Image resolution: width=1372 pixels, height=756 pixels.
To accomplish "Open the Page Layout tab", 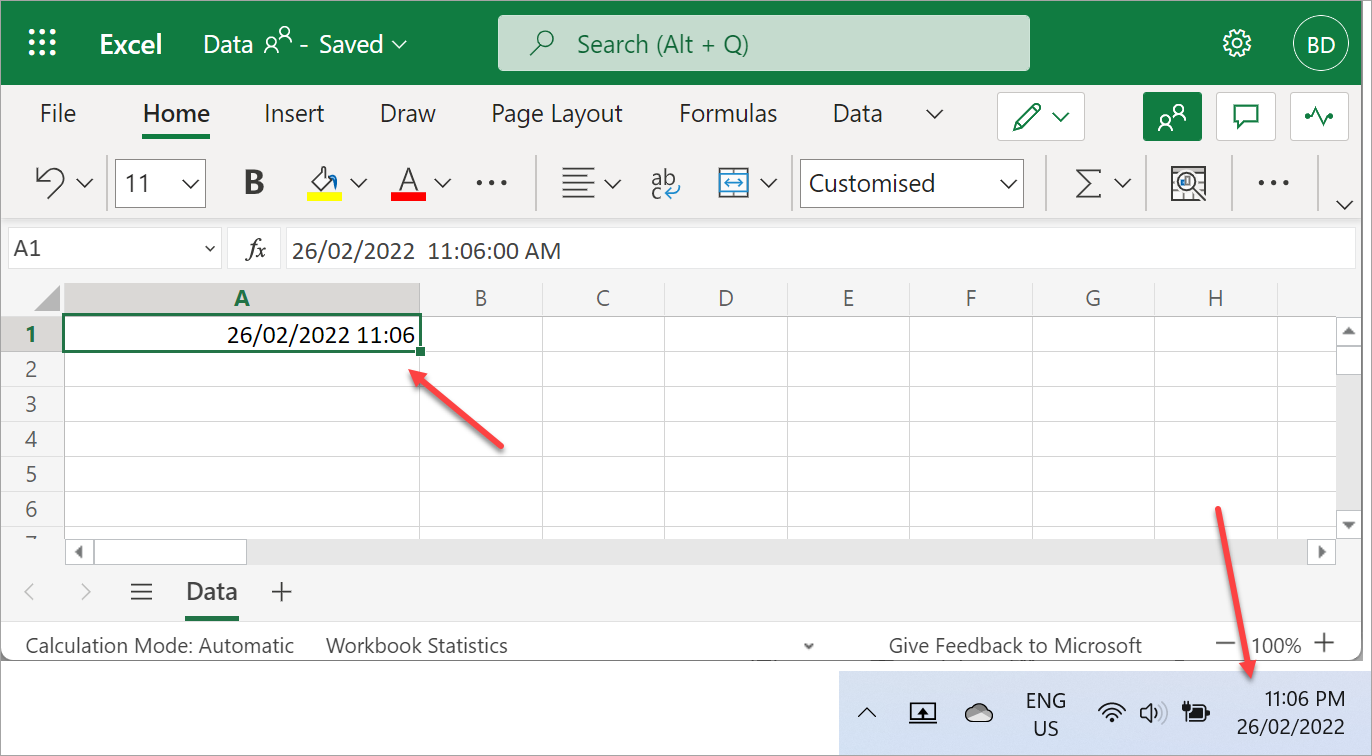I will [x=557, y=114].
